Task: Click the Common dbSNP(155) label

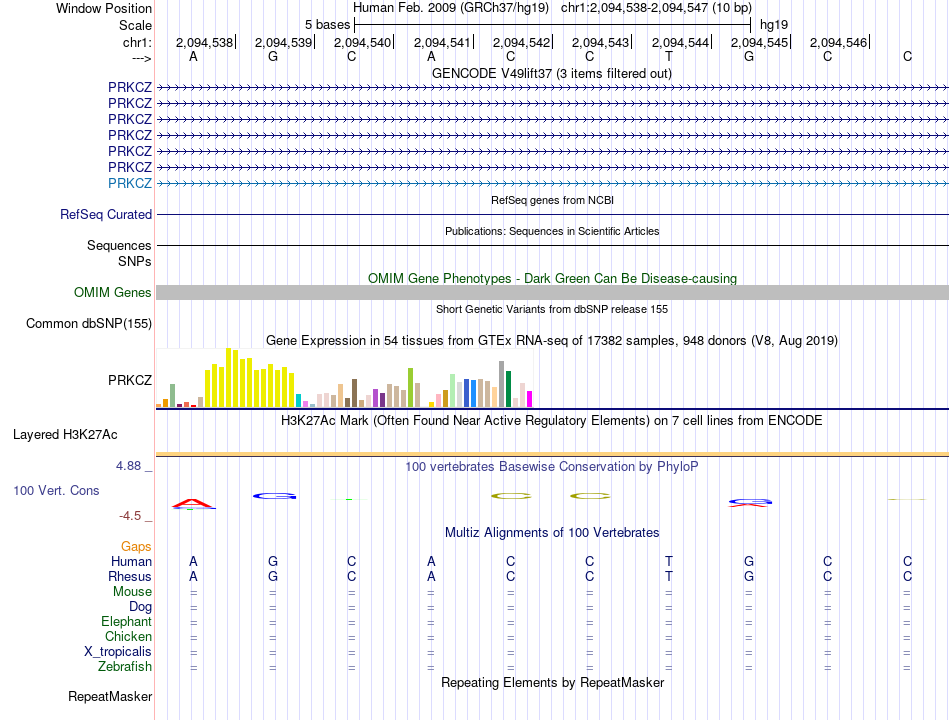Action: pos(88,324)
